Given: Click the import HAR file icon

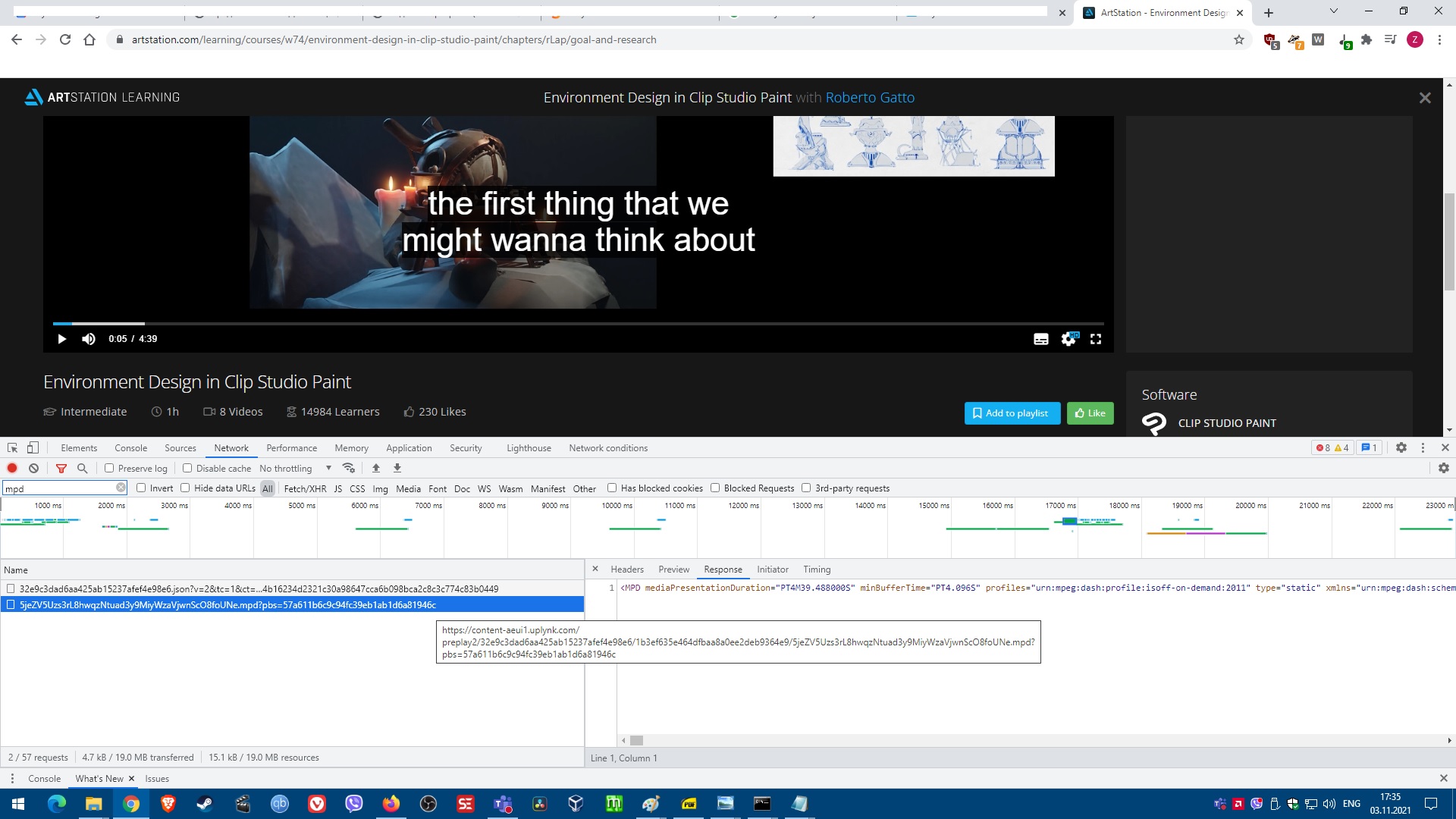Looking at the screenshot, I should (376, 469).
